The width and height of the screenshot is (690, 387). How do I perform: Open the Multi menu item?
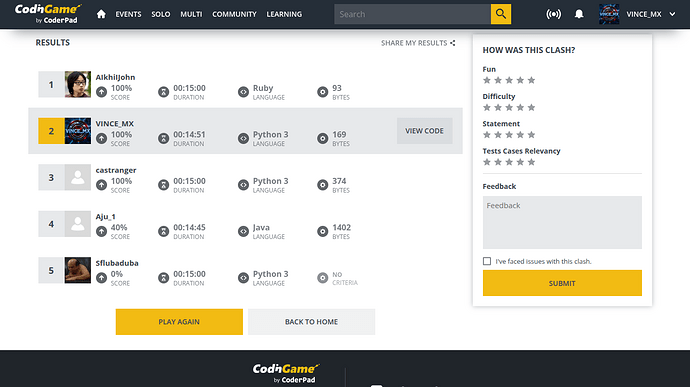pyautogui.click(x=191, y=14)
